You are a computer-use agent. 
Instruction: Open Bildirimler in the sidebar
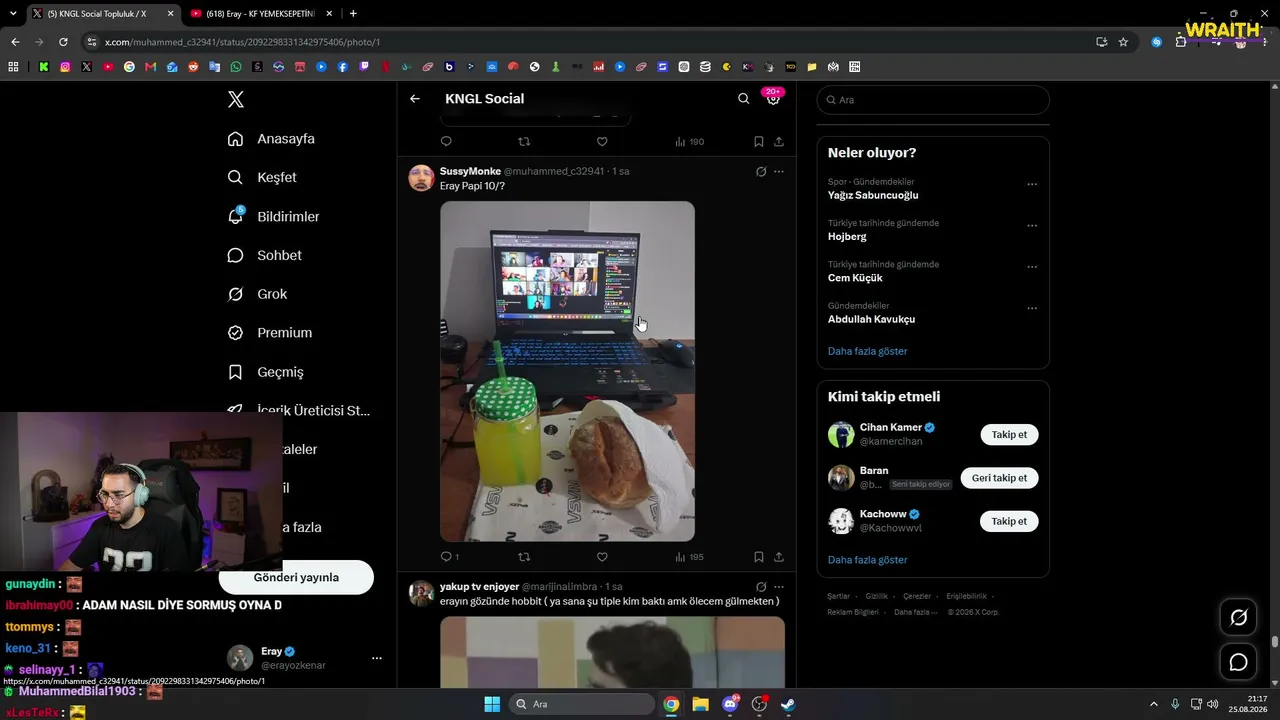point(274,217)
